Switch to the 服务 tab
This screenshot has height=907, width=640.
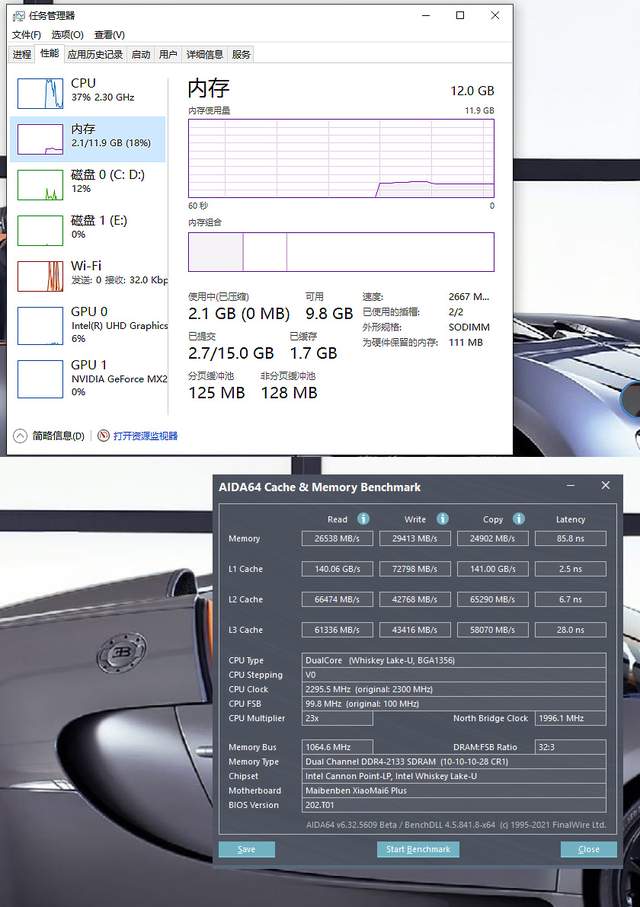(x=241, y=54)
